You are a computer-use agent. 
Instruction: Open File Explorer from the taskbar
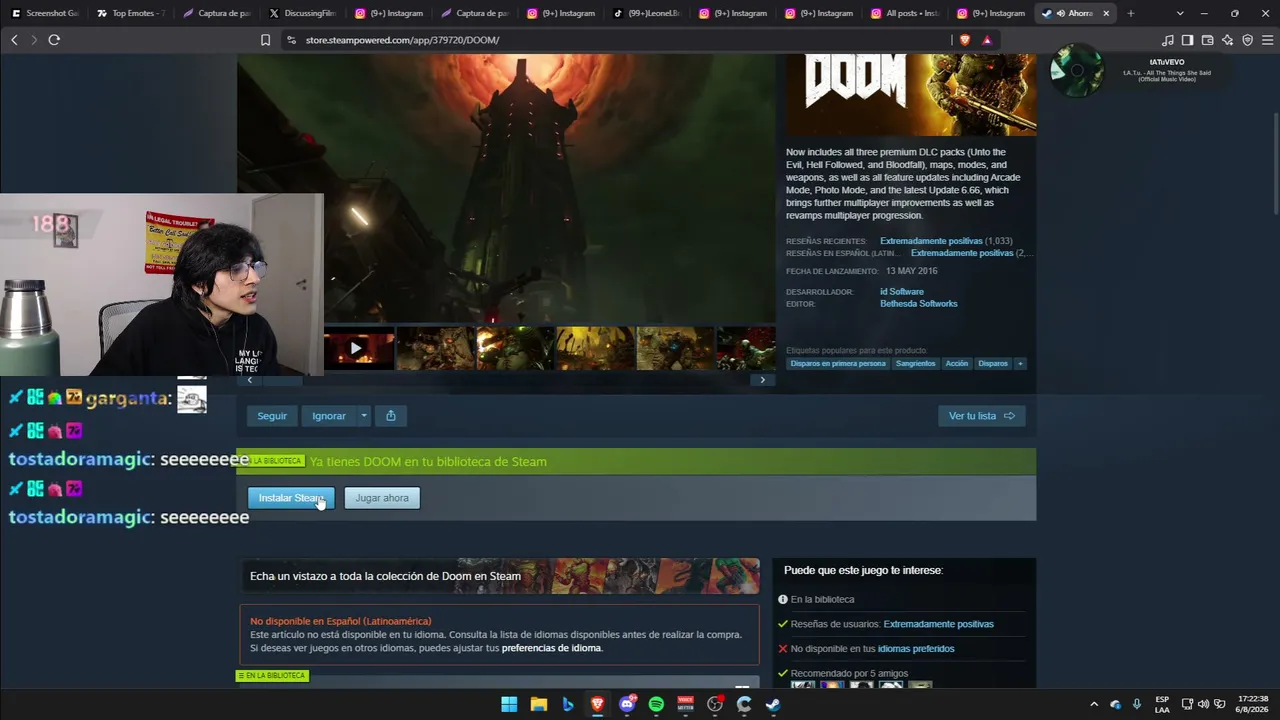(538, 704)
